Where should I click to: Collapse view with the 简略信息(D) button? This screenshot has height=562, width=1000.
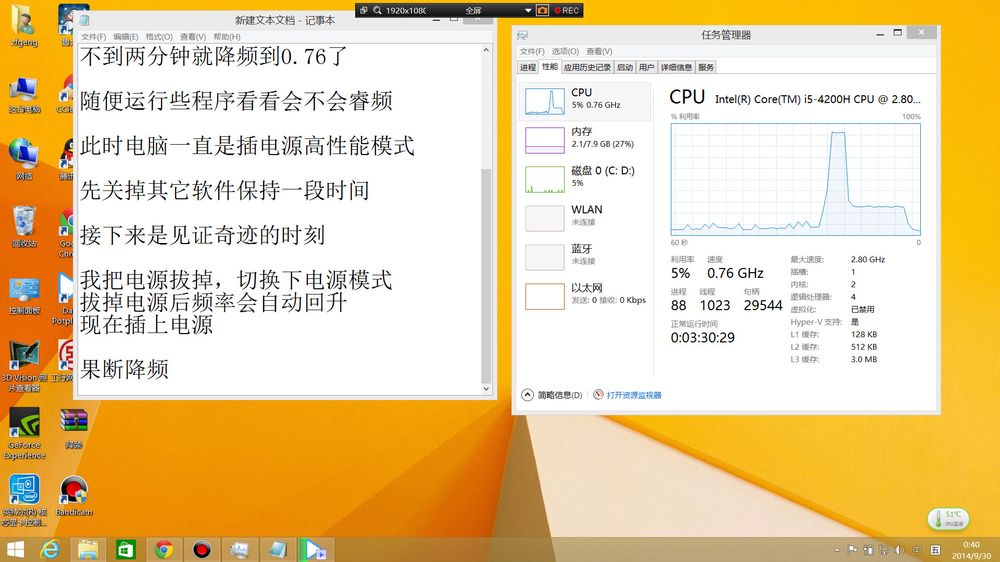(552, 395)
